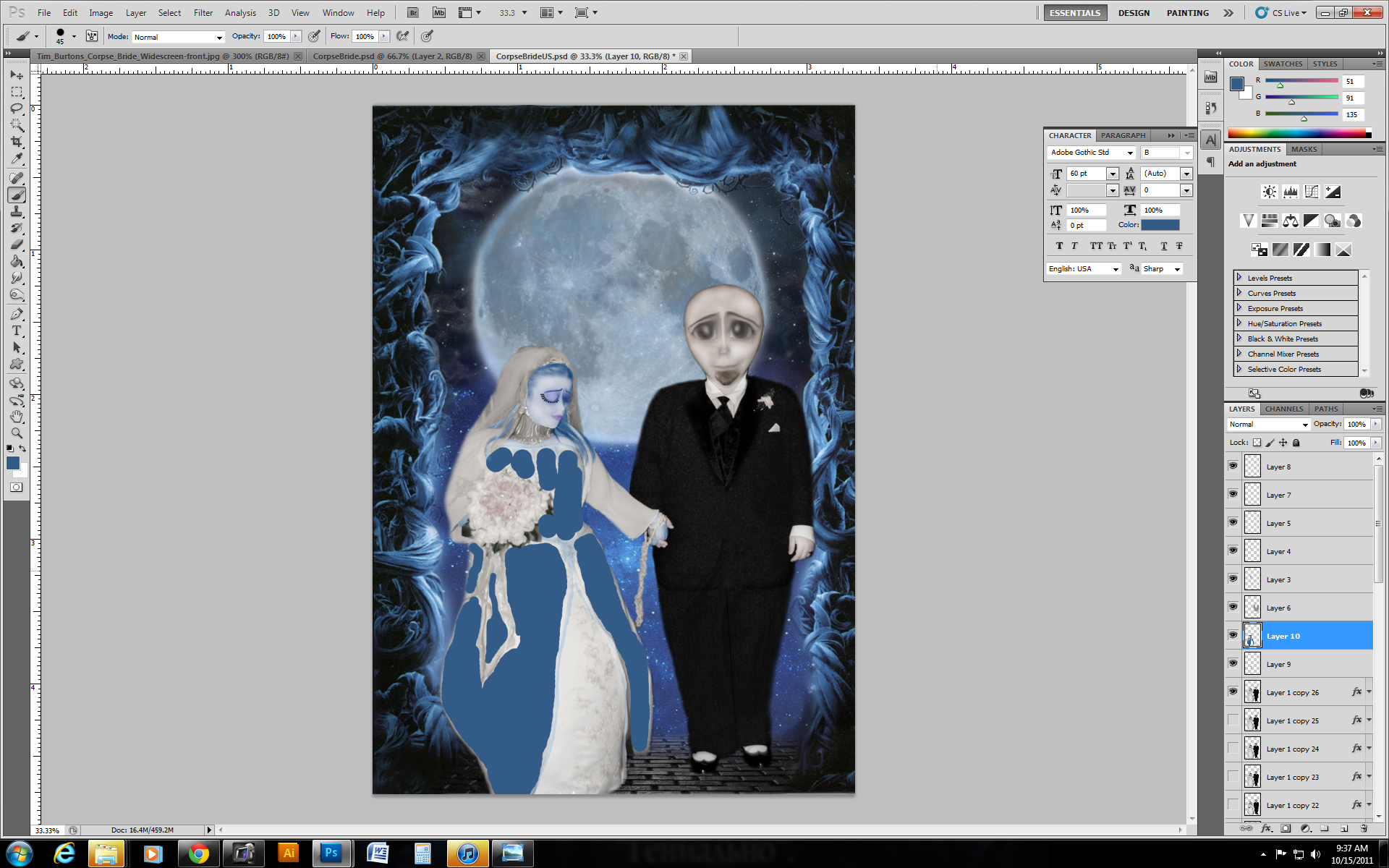Select the Clone Stamp tool

(17, 211)
